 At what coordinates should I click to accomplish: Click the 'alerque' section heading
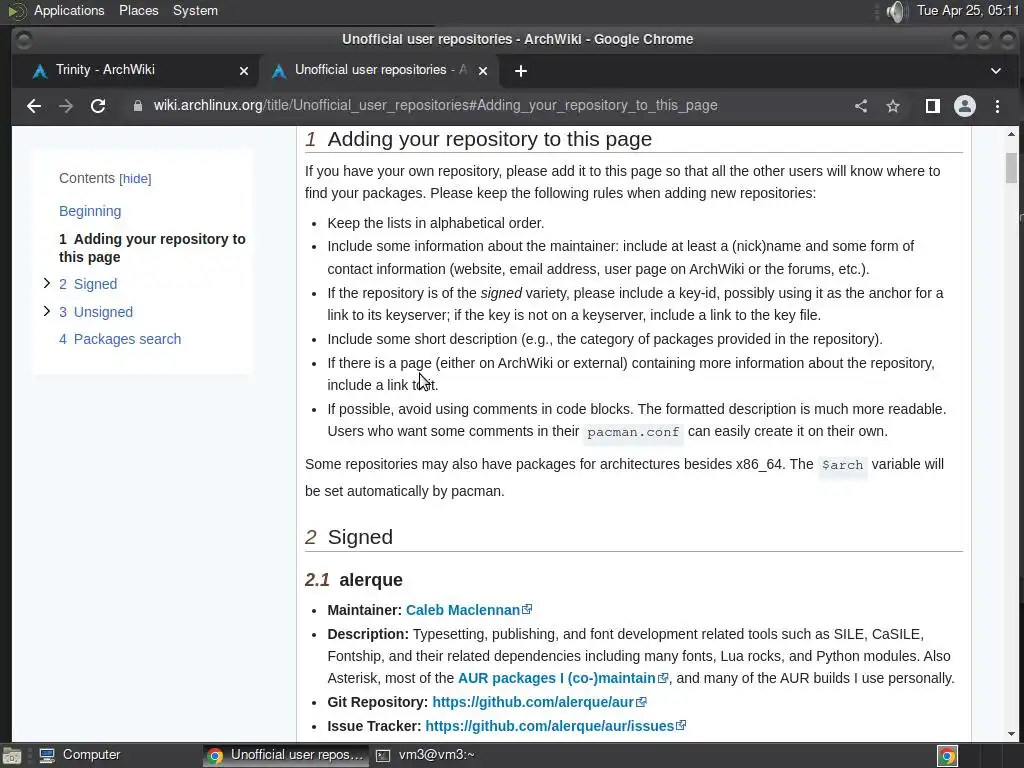(x=371, y=580)
